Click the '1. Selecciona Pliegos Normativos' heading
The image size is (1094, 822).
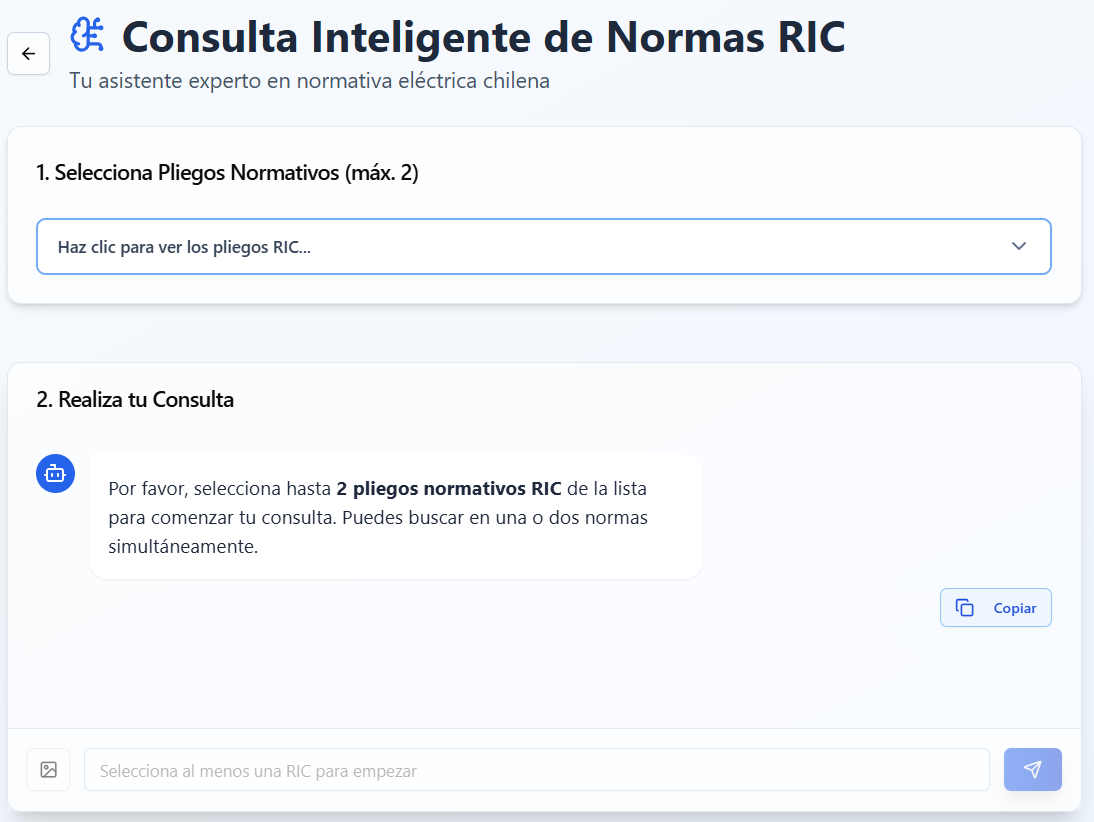pyautogui.click(x=188, y=173)
